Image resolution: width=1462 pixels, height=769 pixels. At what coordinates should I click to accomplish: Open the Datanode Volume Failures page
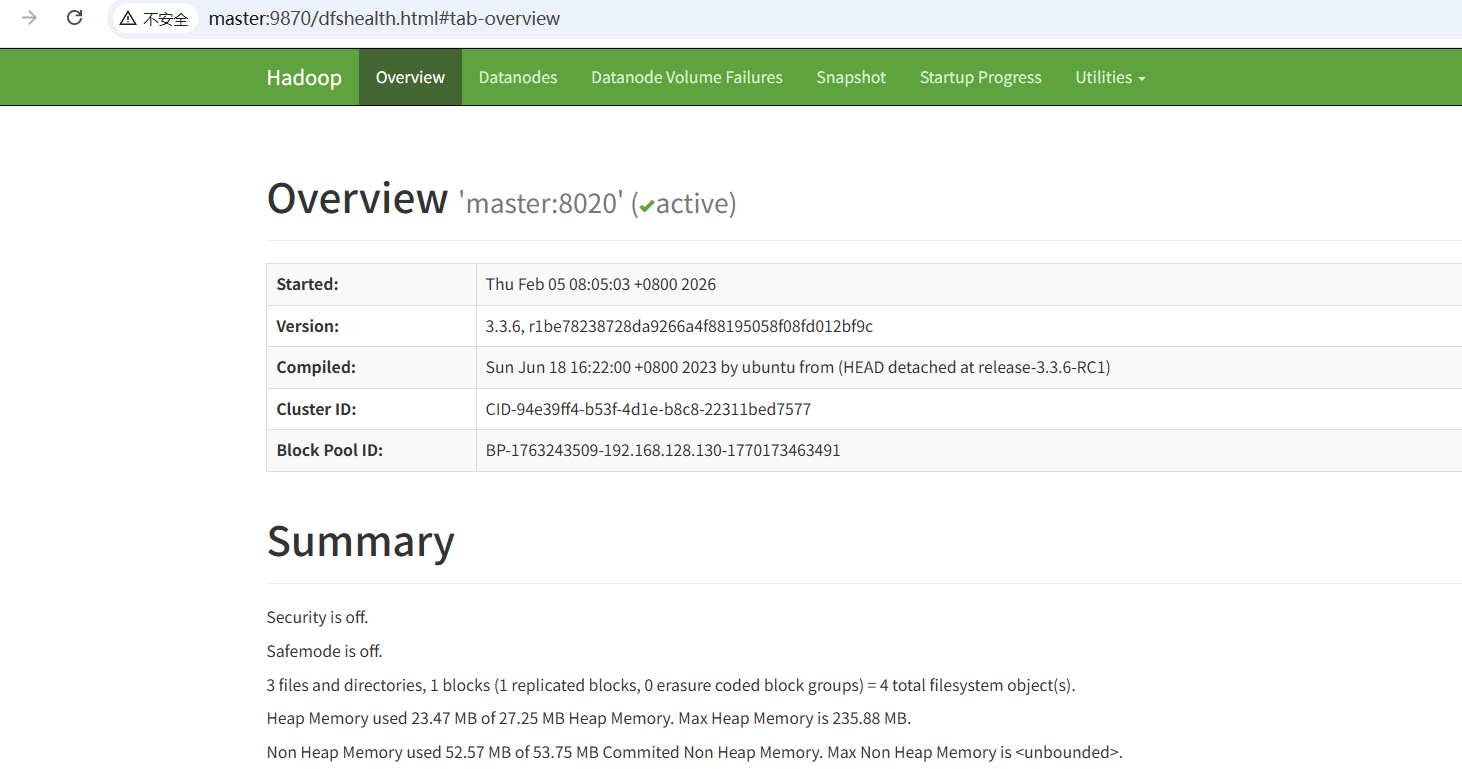[x=686, y=76]
